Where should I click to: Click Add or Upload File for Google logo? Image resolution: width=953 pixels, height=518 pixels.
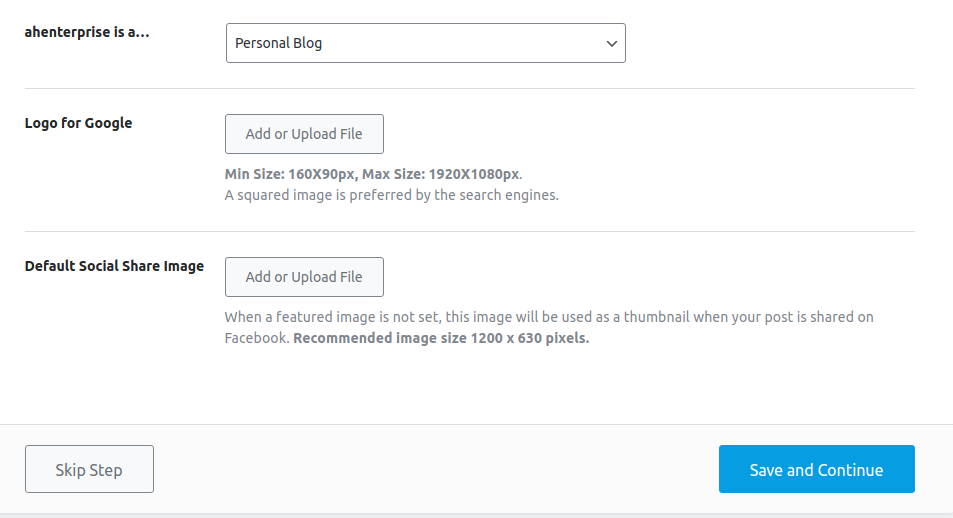(304, 134)
